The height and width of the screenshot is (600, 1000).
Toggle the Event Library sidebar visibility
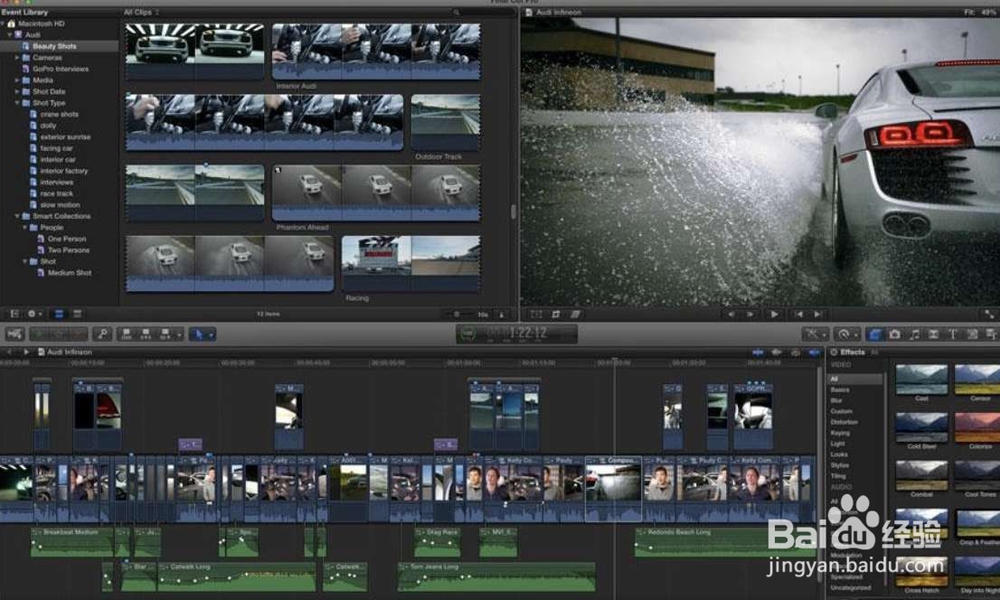[14, 314]
